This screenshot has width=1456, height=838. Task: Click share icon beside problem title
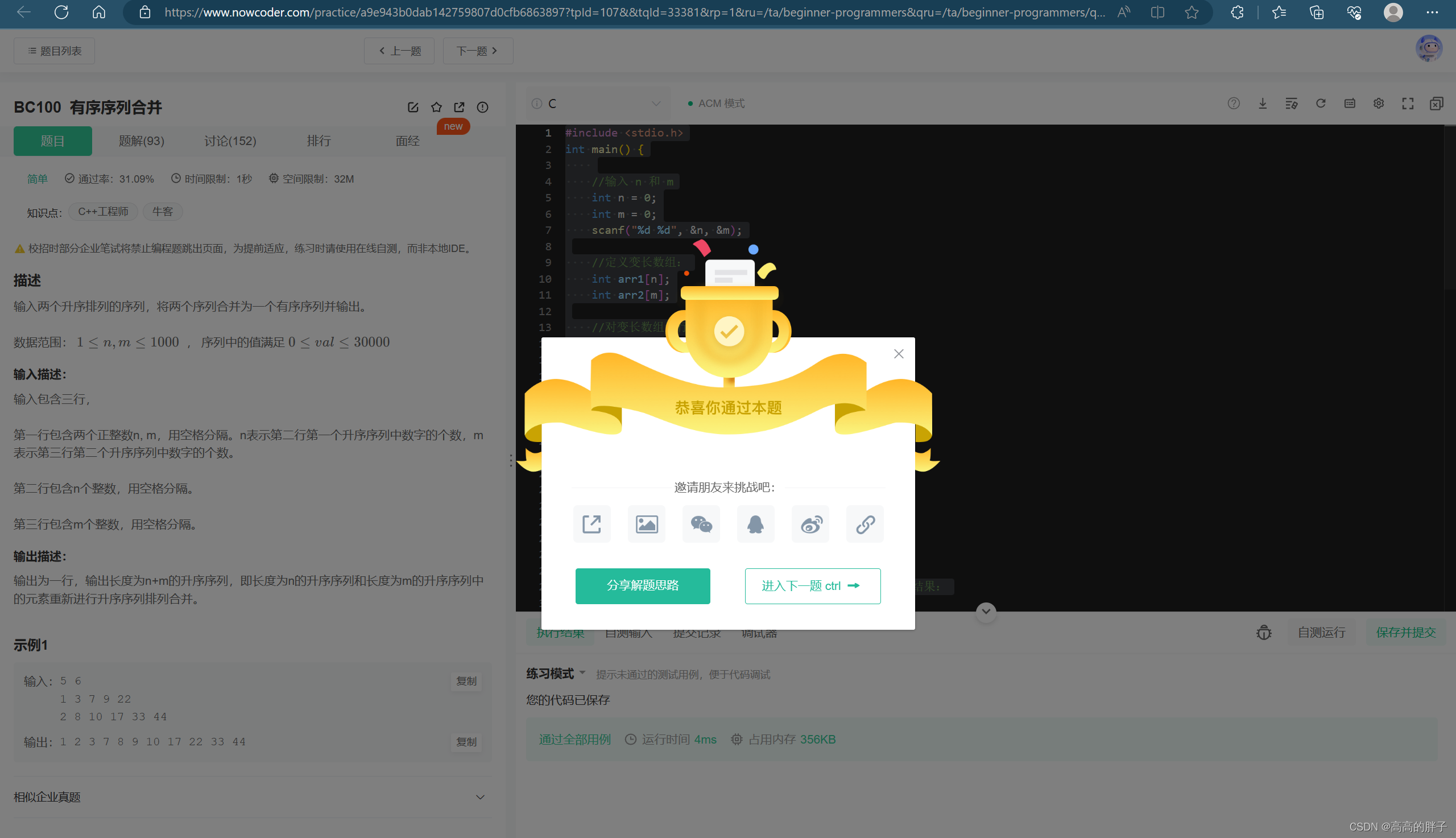coord(459,108)
